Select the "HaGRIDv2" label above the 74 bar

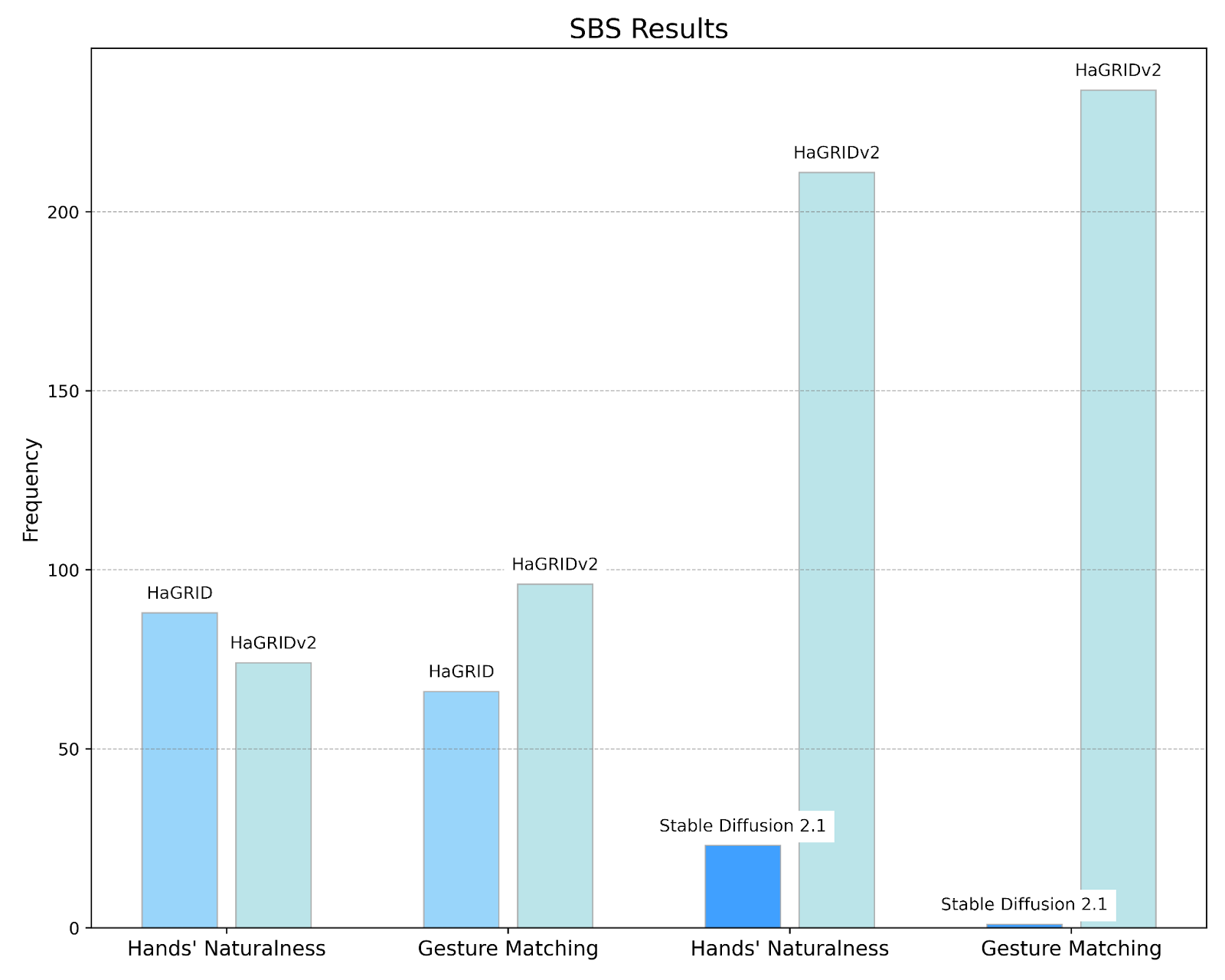tap(273, 643)
